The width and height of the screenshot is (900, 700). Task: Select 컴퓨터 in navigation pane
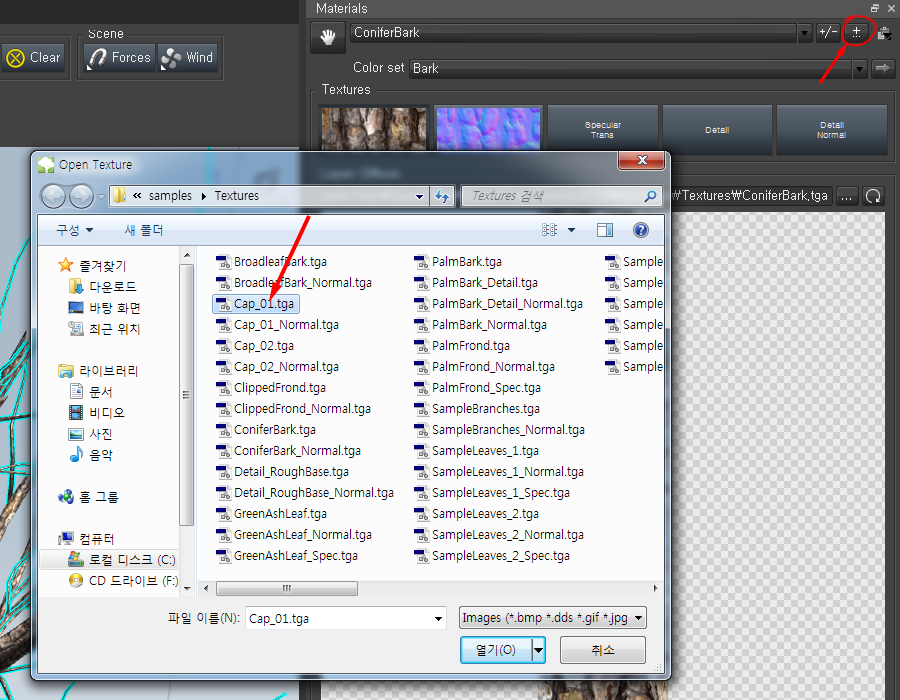tap(86, 539)
